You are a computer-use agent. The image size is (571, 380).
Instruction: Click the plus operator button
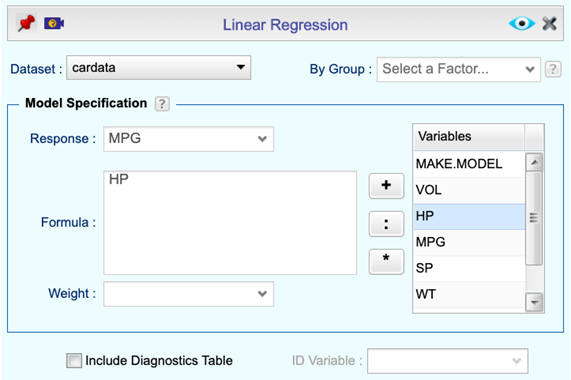[386, 186]
